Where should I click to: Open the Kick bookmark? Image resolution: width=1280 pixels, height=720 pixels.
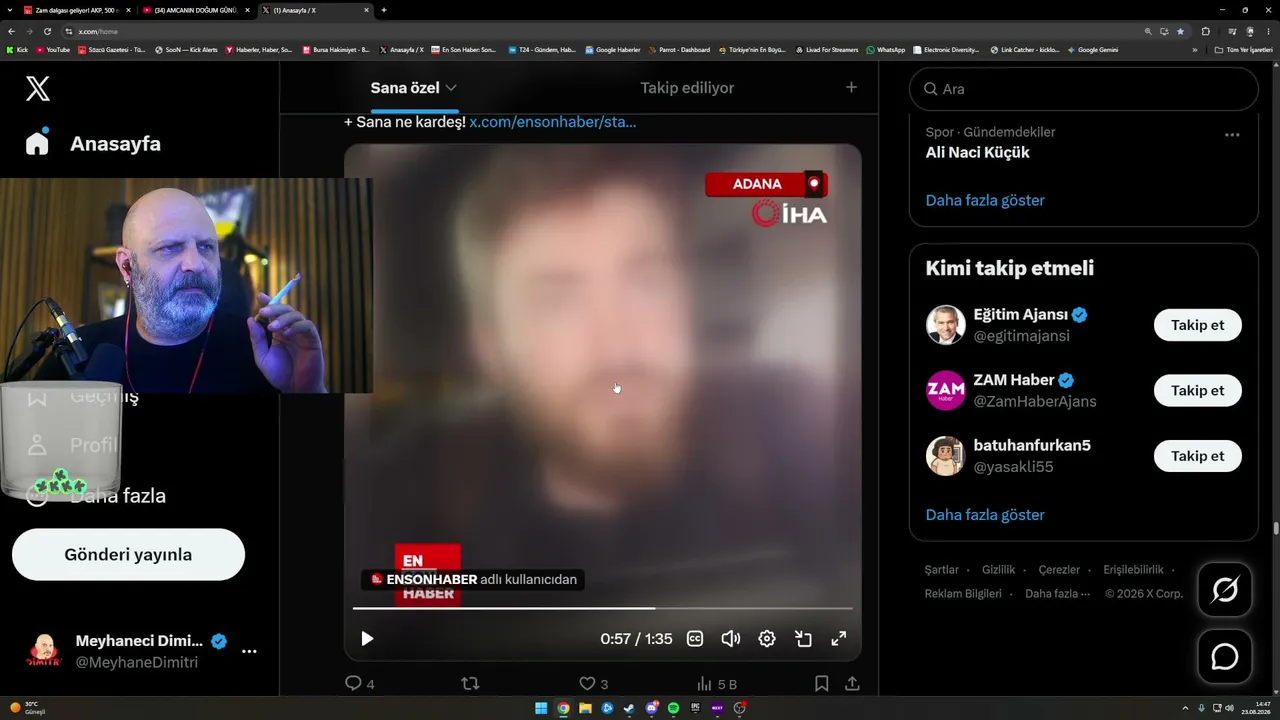coord(17,49)
